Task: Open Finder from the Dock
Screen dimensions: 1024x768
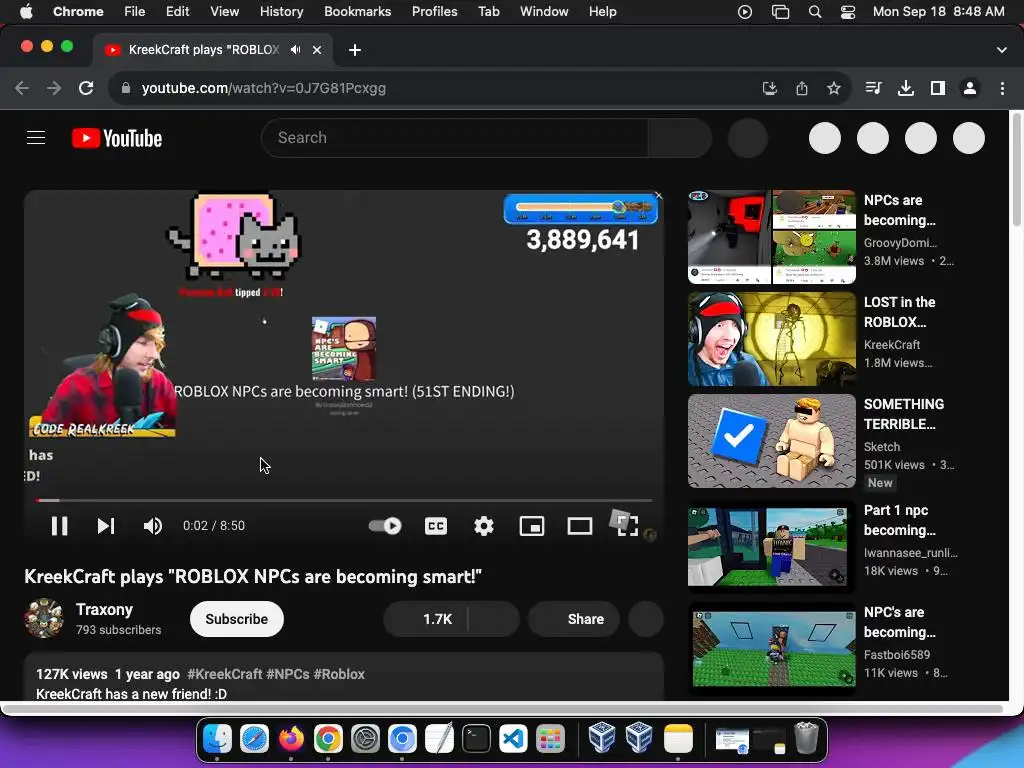Action: pos(217,739)
